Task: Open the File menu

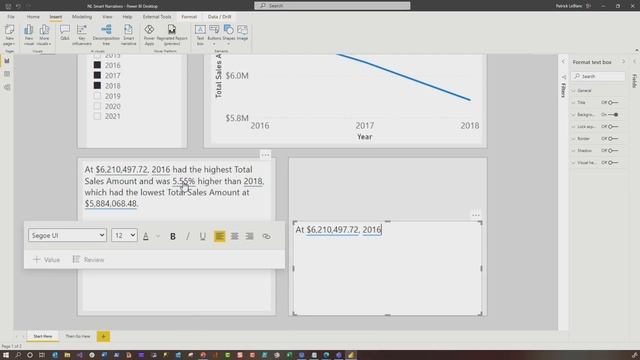Action: tap(11, 17)
